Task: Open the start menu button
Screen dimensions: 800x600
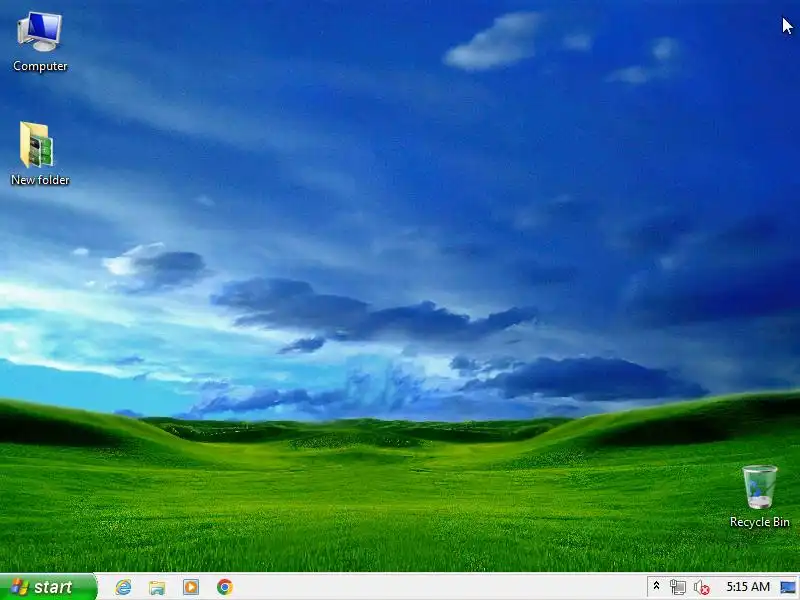Action: pos(48,587)
